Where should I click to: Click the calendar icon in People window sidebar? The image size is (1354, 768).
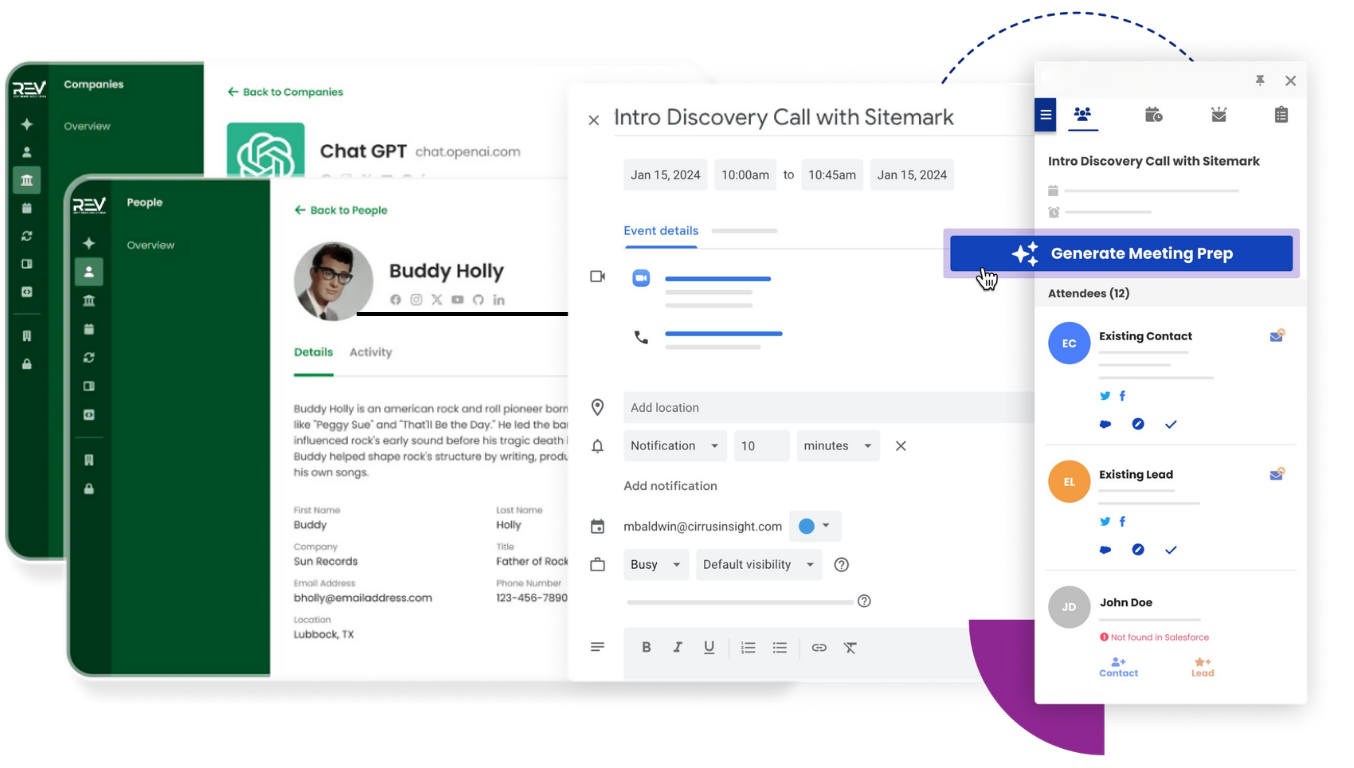pos(89,329)
